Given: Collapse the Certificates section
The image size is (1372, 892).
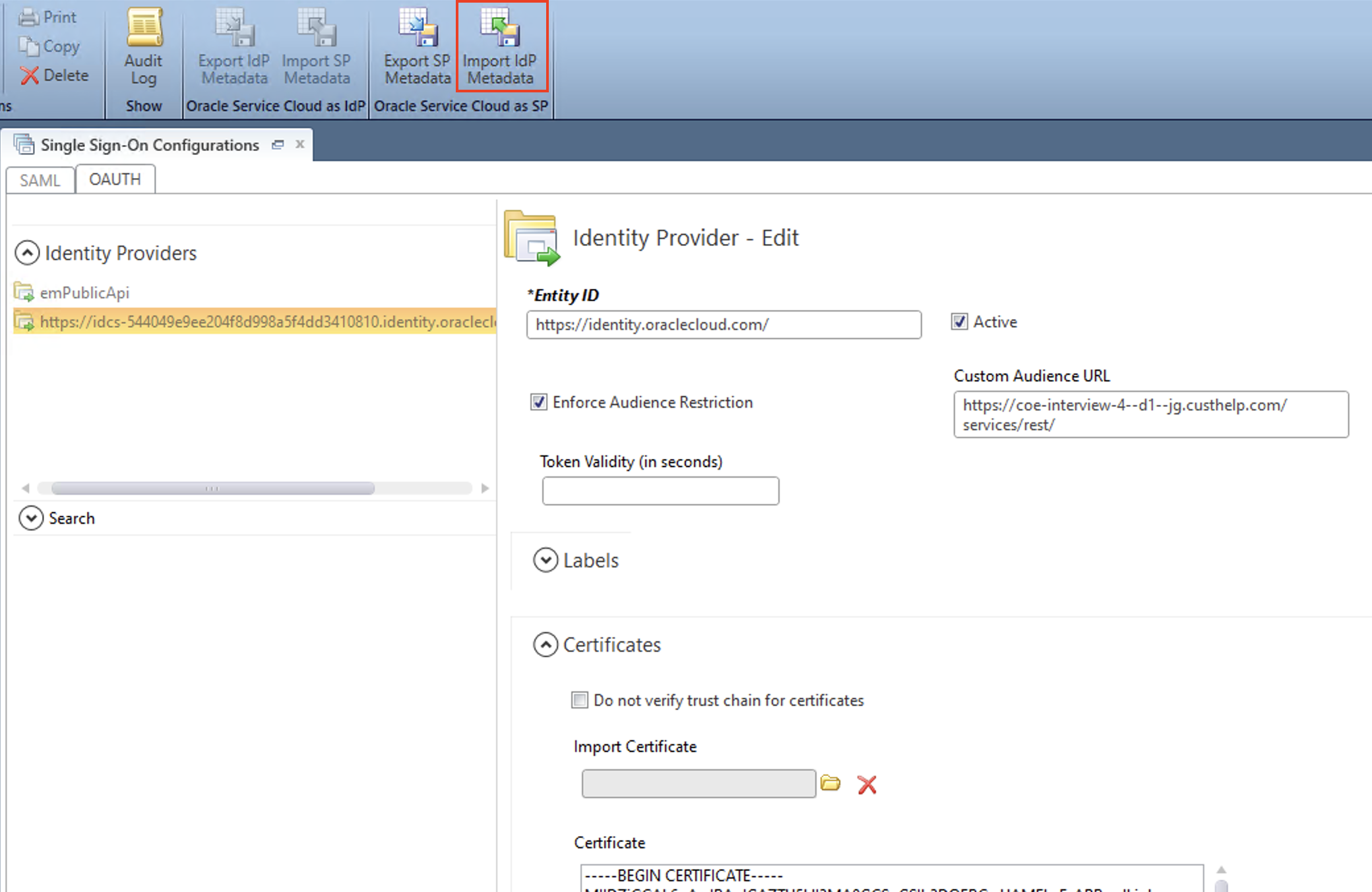Looking at the screenshot, I should point(545,645).
